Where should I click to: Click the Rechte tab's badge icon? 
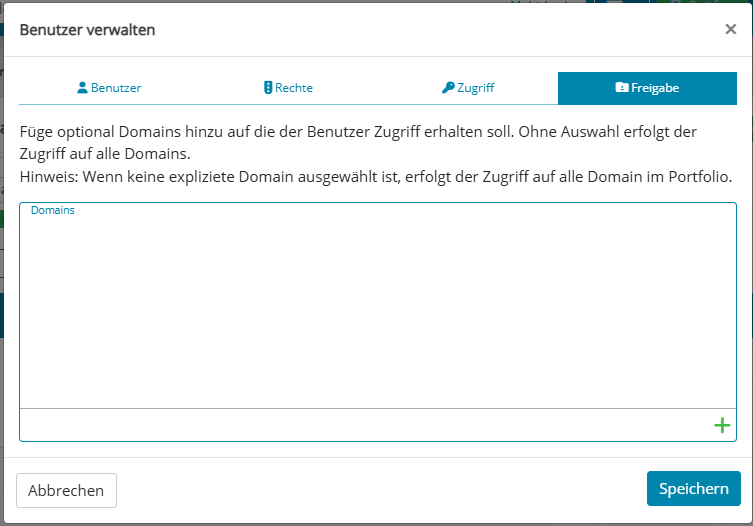click(x=268, y=87)
